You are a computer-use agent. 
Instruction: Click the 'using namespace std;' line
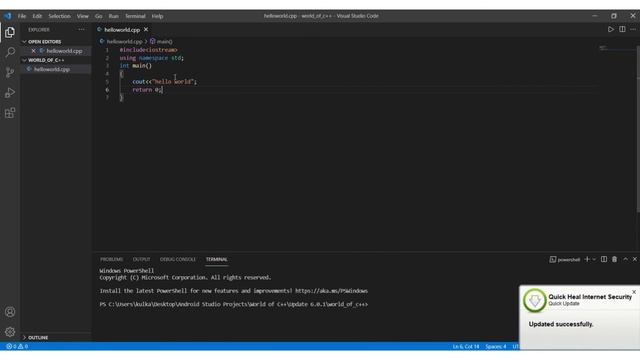click(x=151, y=58)
